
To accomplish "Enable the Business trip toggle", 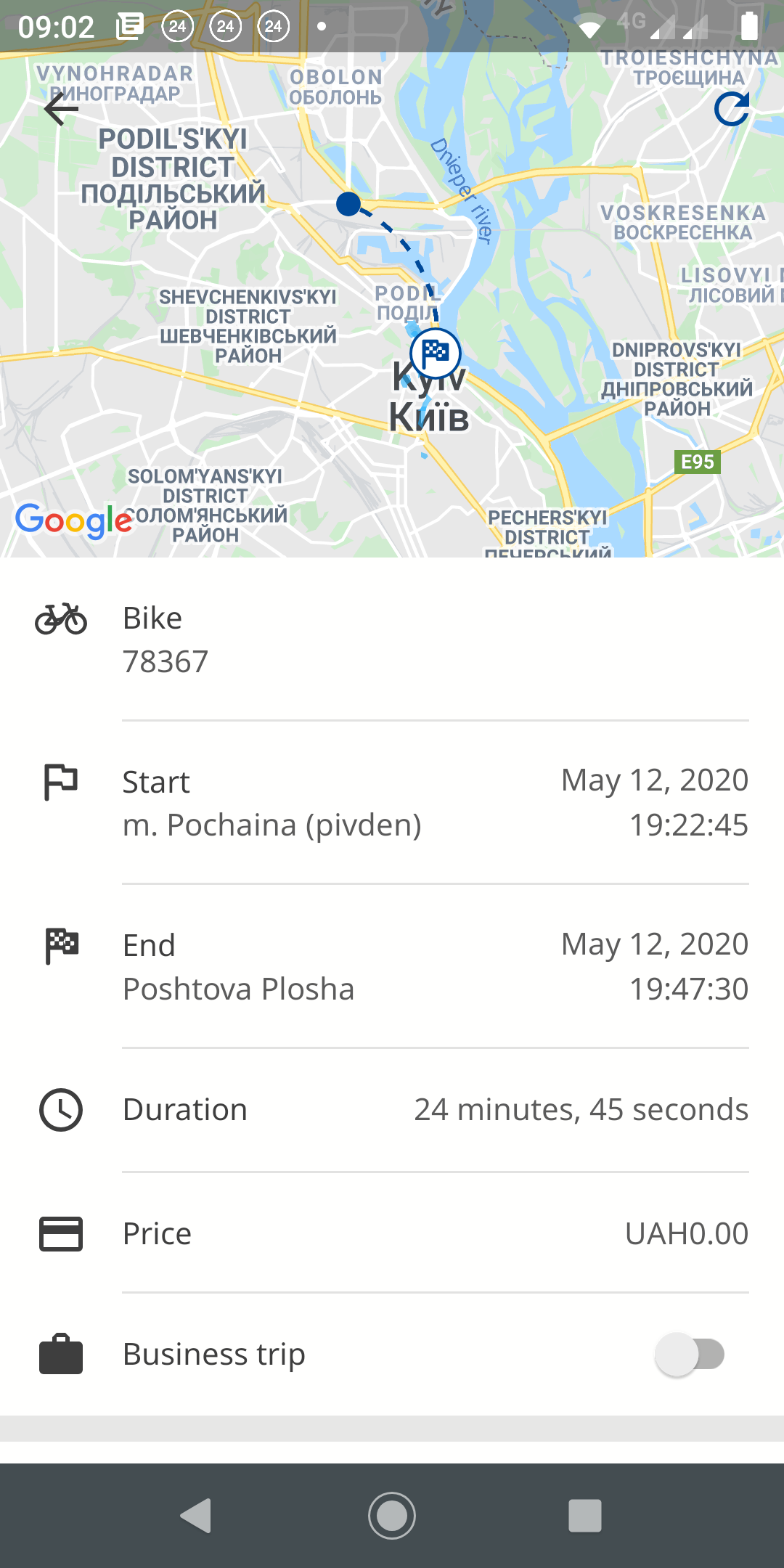I will click(690, 1355).
